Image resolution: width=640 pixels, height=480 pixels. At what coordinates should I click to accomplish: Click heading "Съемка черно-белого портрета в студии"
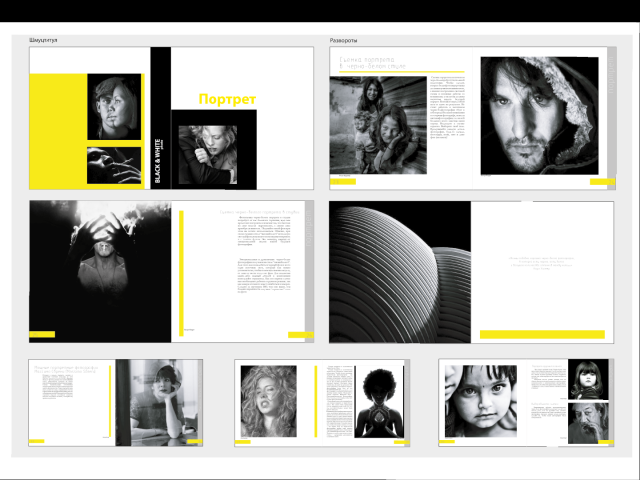click(x=260, y=212)
